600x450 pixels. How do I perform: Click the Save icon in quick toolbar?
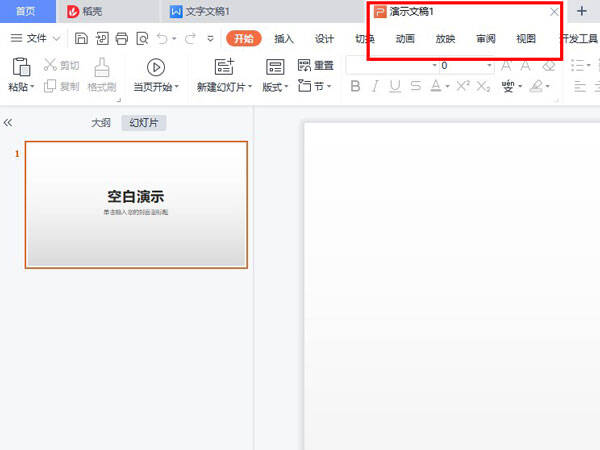[81, 39]
